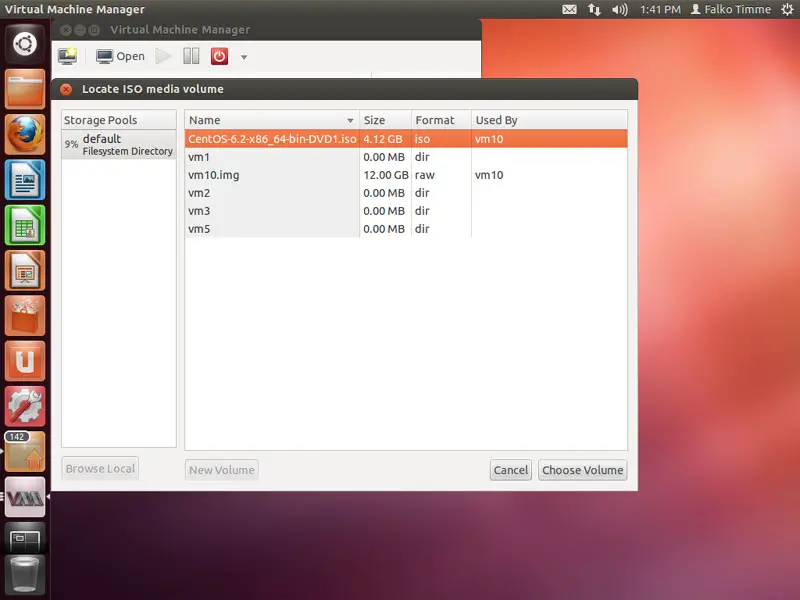Select CentOS-6.2-x86_64-bin-DVD1.iso volume
The height and width of the screenshot is (600, 800).
(406, 139)
